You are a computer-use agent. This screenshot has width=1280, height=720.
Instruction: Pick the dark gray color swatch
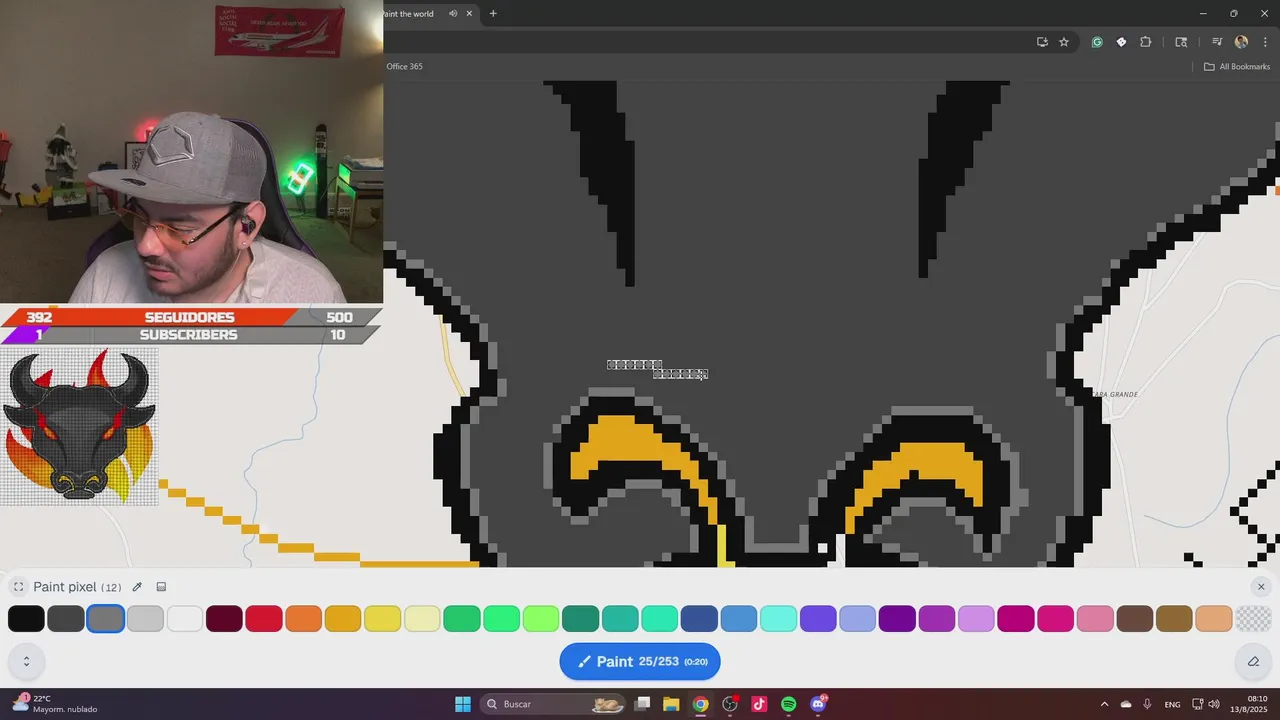point(66,618)
